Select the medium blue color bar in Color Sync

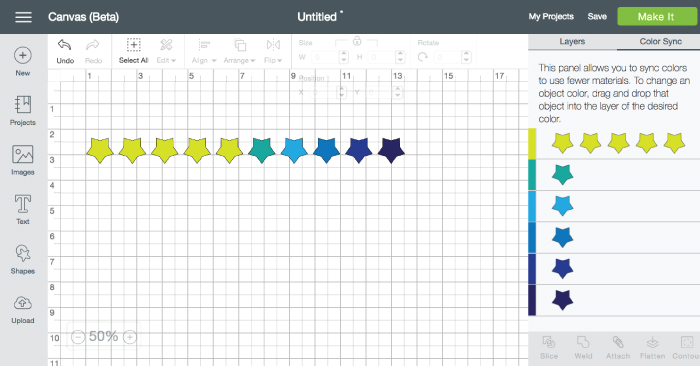(532, 238)
